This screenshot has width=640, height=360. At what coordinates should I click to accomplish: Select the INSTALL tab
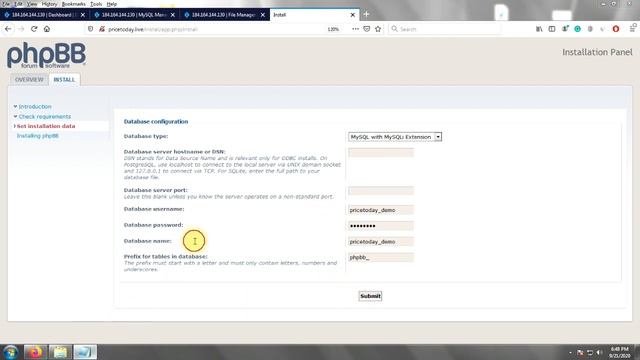(64, 79)
